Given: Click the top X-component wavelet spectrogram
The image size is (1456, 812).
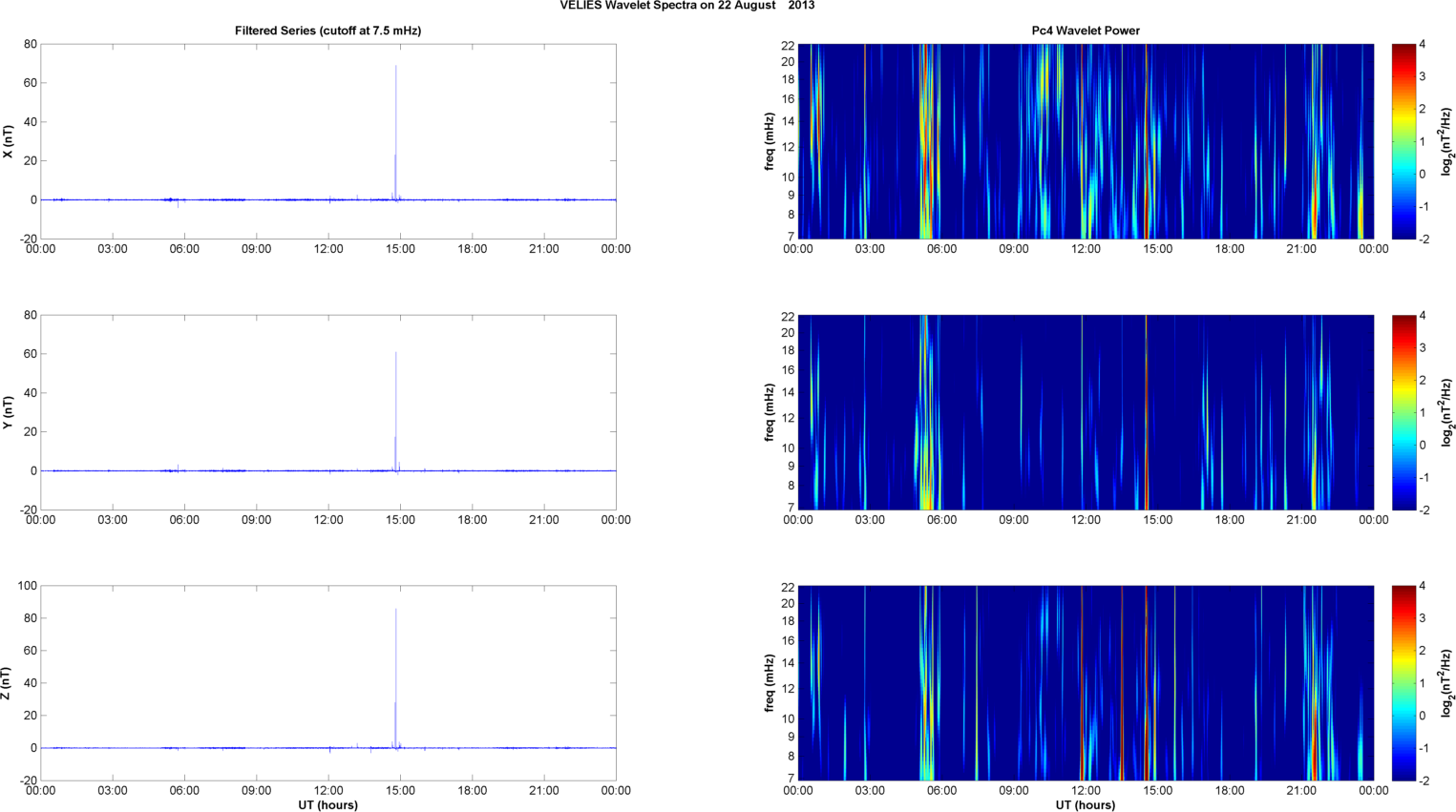Looking at the screenshot, I should click(1086, 141).
